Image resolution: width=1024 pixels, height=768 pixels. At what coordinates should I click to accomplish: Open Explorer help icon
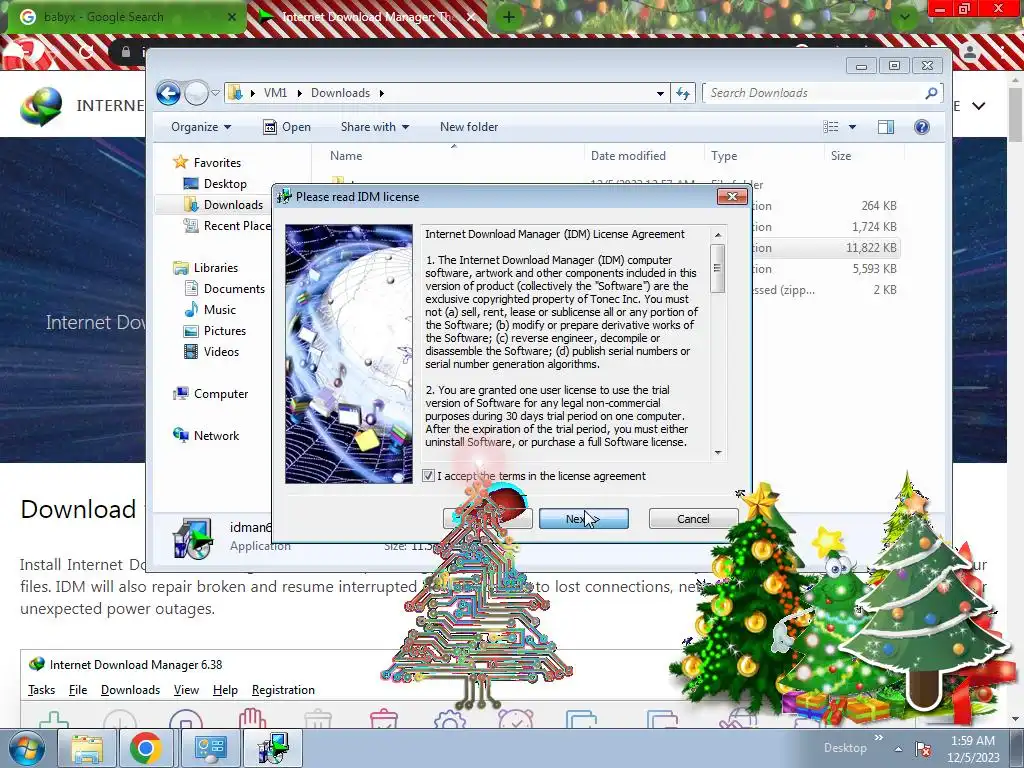pos(921,127)
